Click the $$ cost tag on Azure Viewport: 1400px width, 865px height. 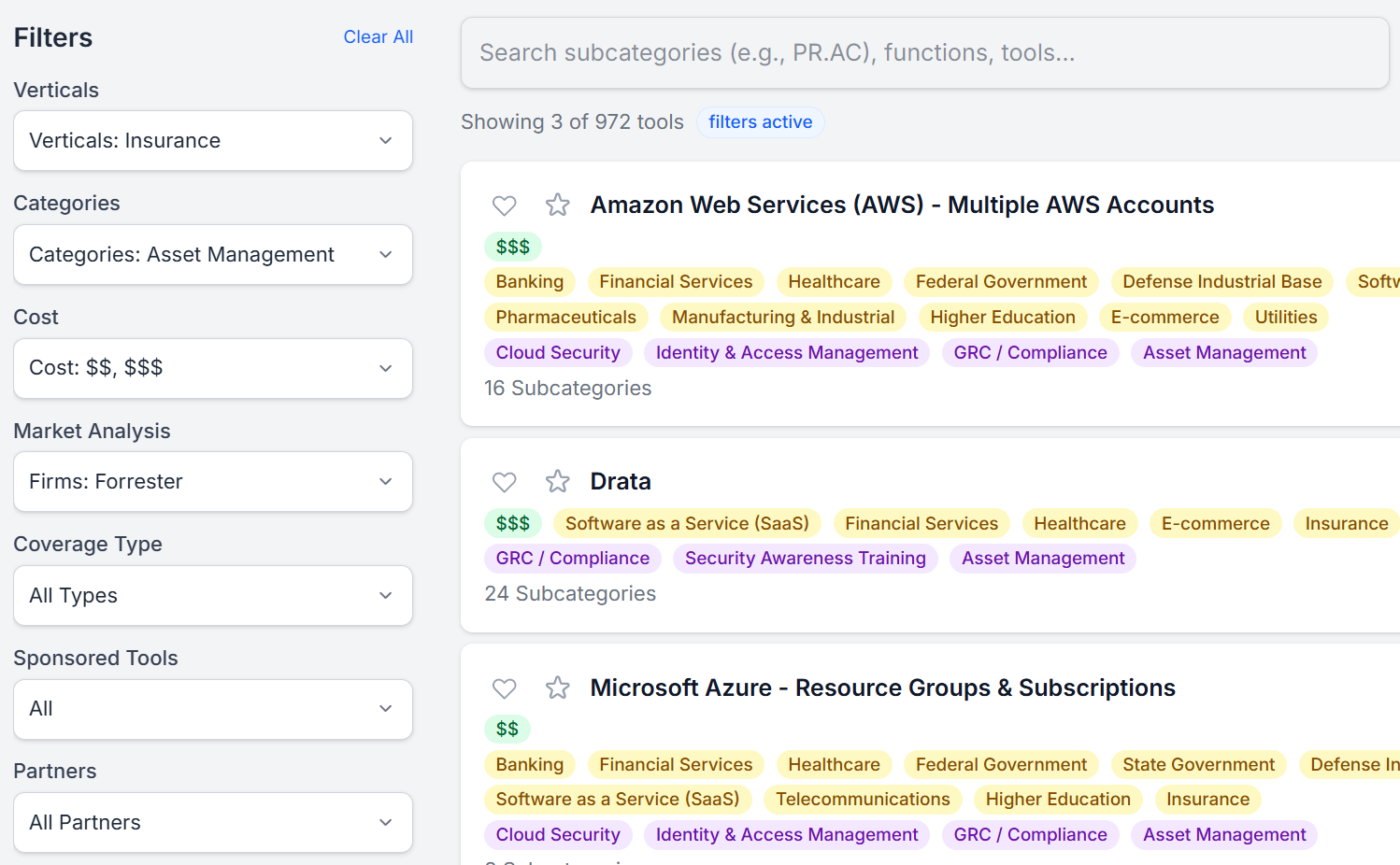(507, 729)
